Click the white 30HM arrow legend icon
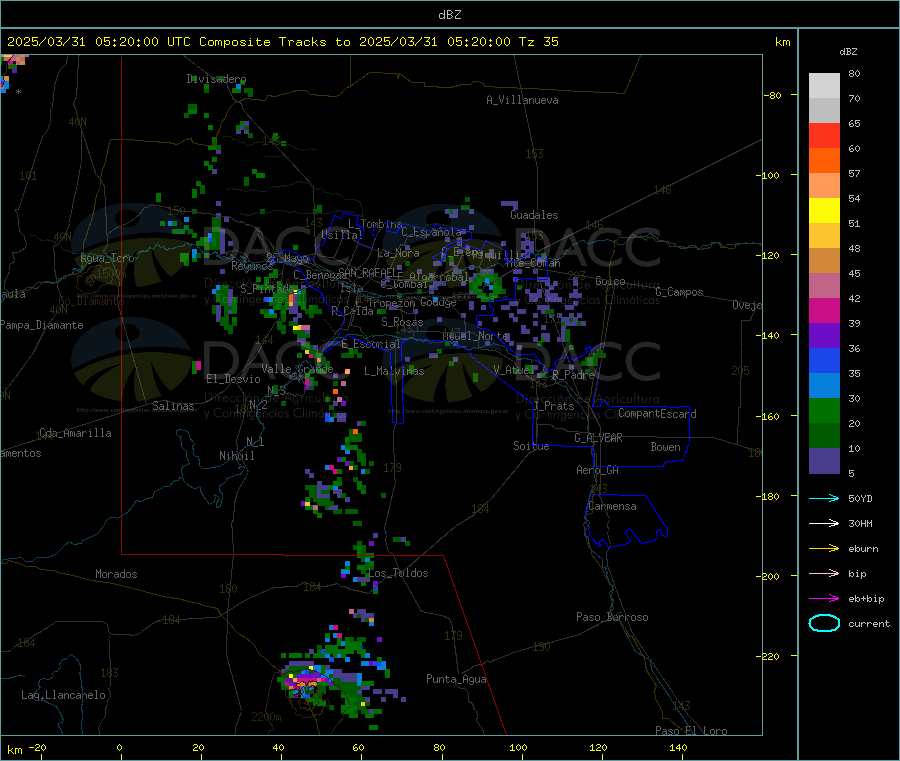The height and width of the screenshot is (761, 900). click(x=824, y=523)
